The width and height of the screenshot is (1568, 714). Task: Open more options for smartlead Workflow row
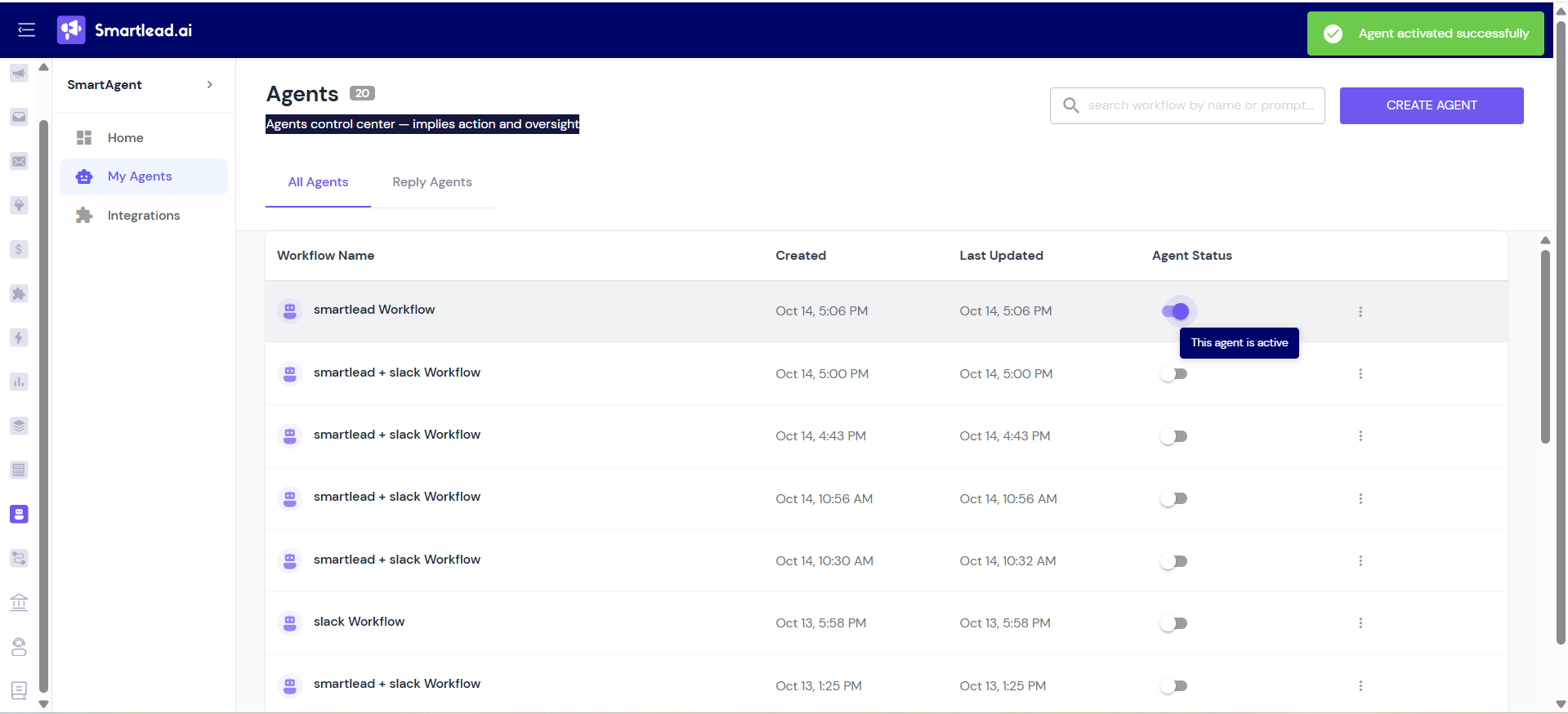(1360, 311)
